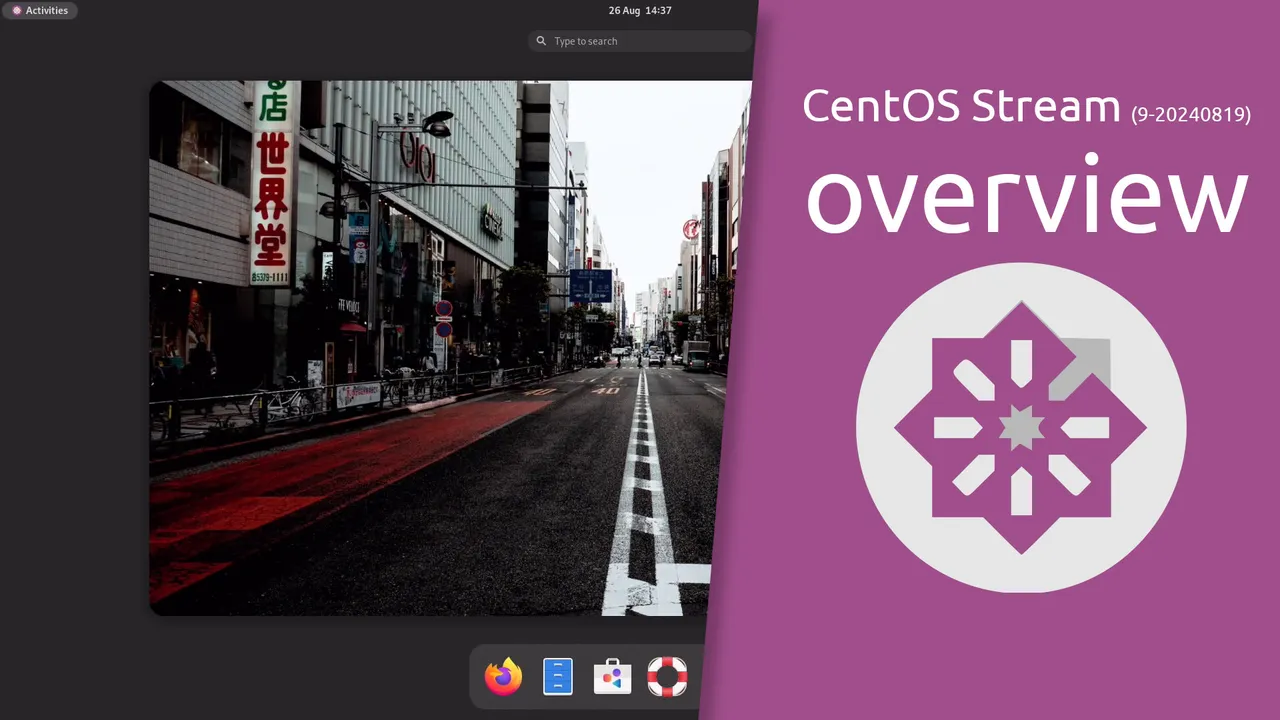Screen dimensions: 1280x720
Task: Open Firefox from the dash
Action: click(504, 677)
